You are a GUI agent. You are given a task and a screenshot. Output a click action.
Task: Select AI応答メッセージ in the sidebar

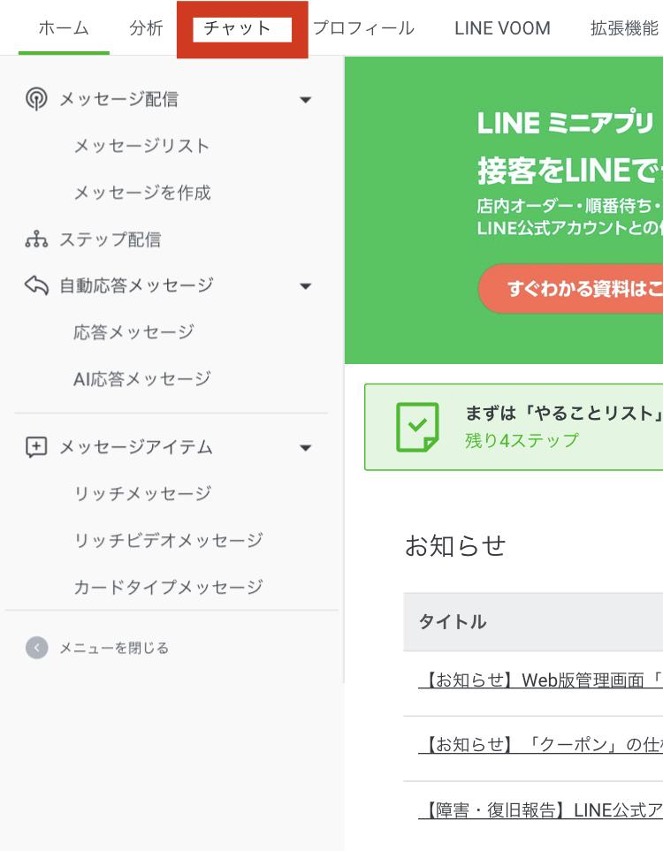click(142, 379)
